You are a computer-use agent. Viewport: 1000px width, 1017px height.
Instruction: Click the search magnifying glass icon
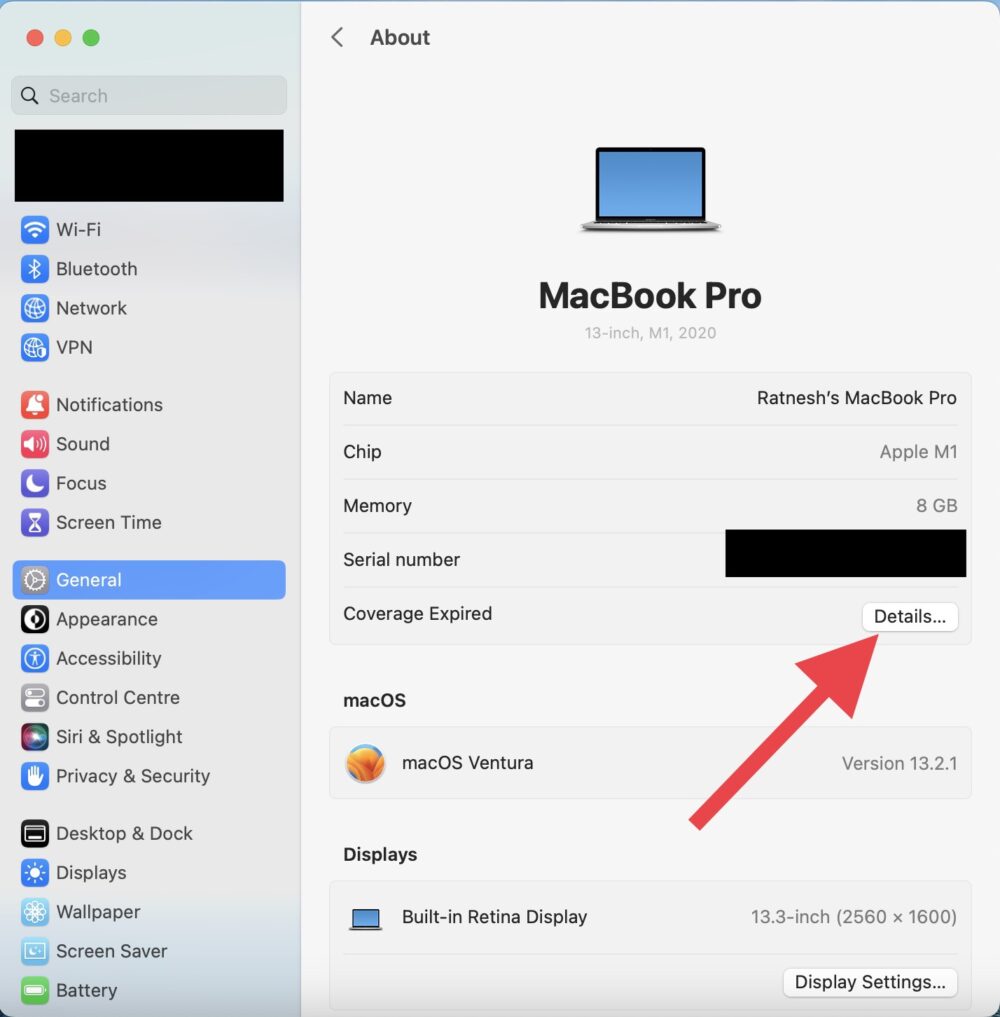[29, 96]
